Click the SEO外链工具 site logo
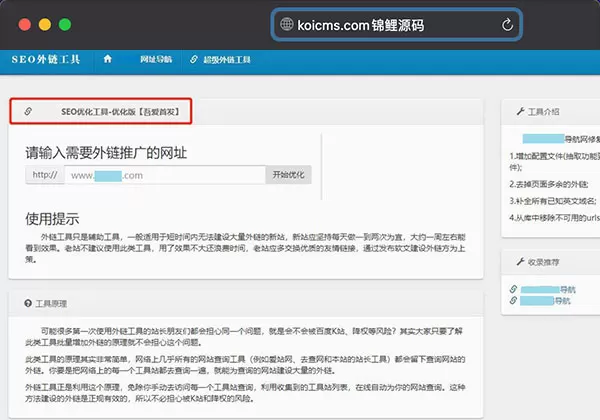 (46, 59)
